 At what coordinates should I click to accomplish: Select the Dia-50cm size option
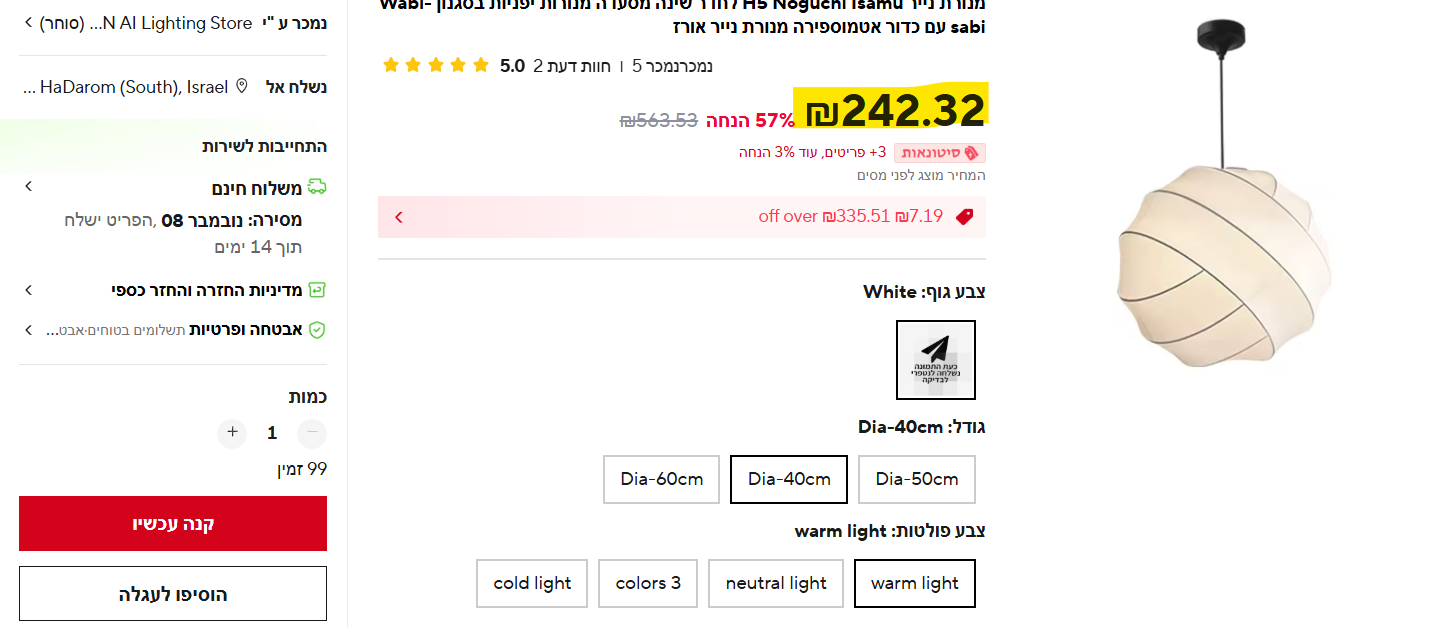point(916,479)
